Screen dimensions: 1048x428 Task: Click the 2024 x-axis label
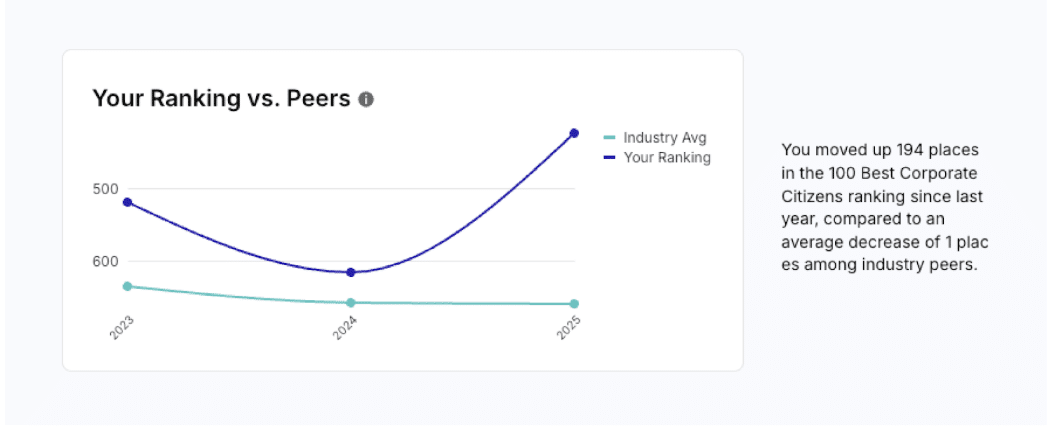(x=346, y=328)
